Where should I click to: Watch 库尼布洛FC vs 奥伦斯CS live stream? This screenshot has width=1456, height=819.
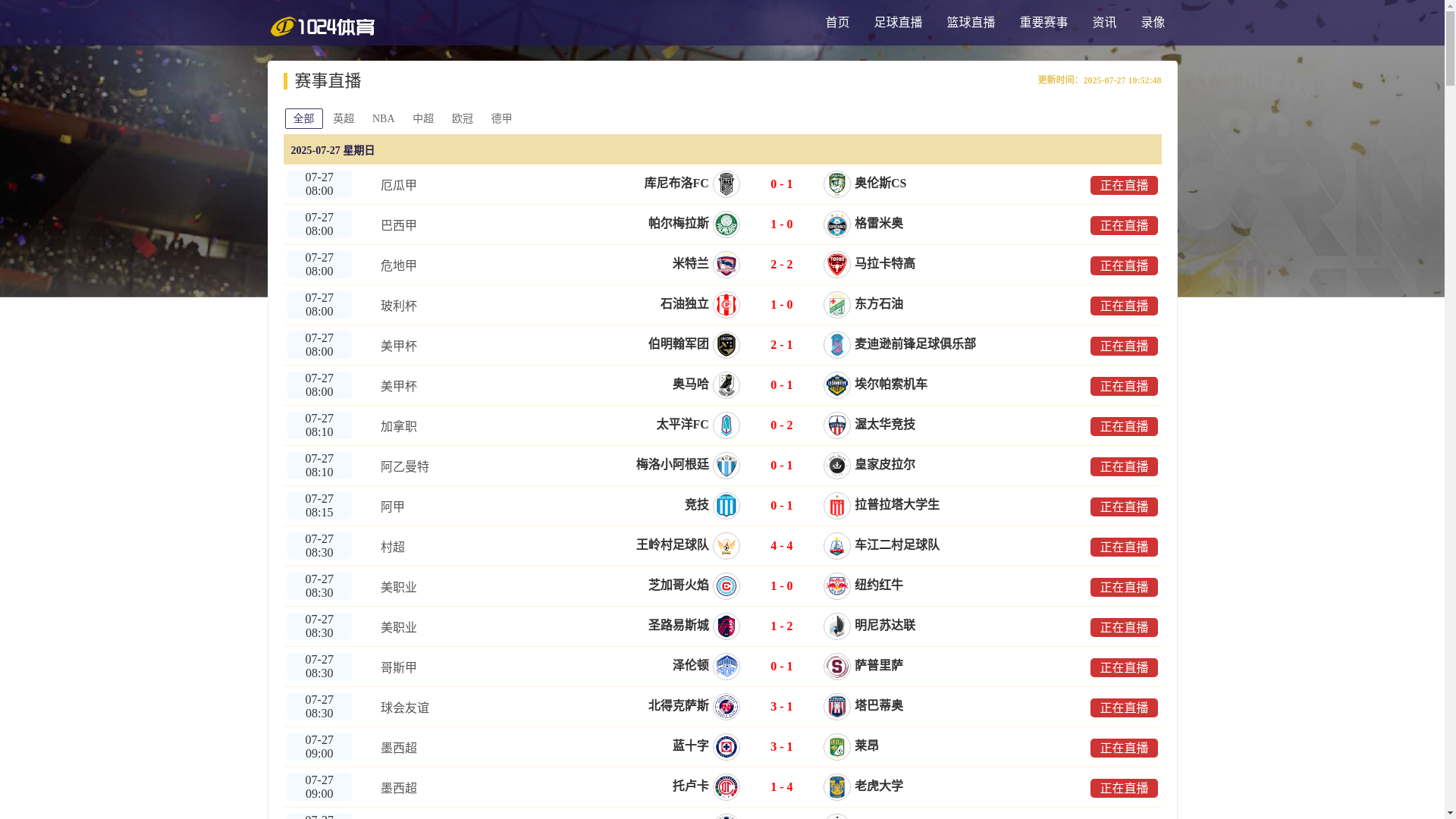1124,186
